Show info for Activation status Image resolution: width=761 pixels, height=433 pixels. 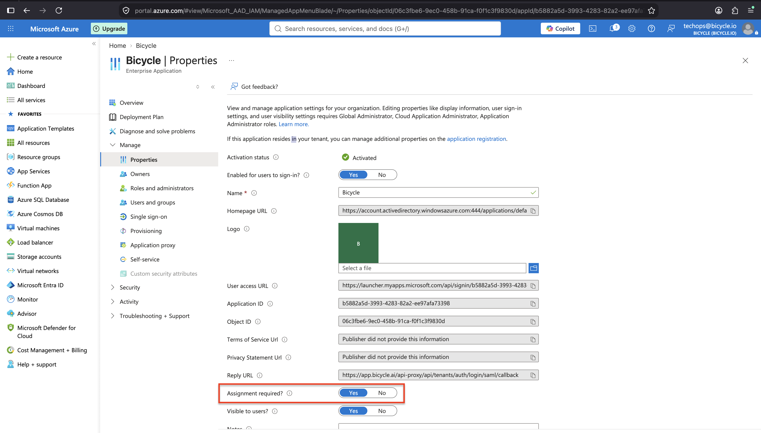tap(276, 157)
